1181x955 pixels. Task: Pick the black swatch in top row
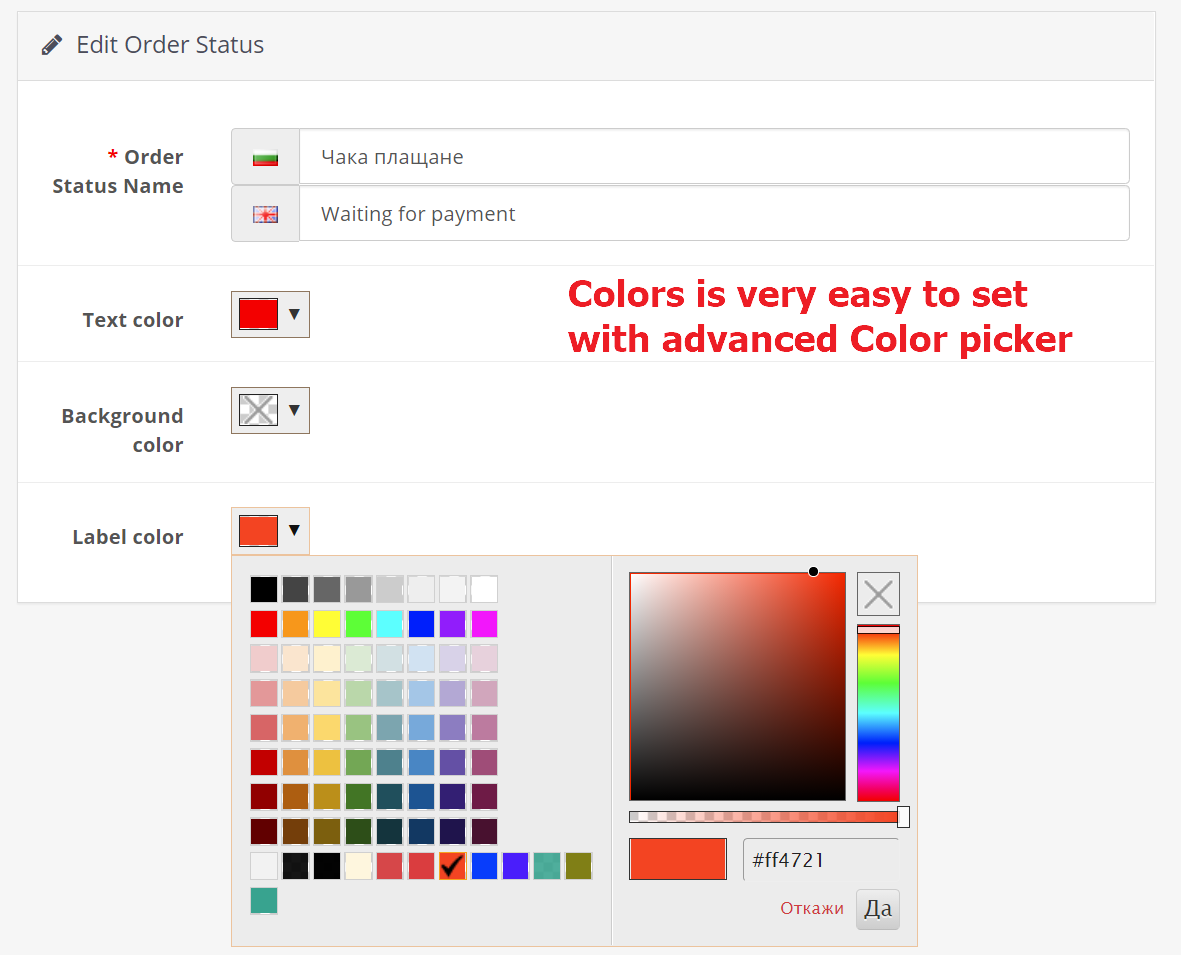264,590
